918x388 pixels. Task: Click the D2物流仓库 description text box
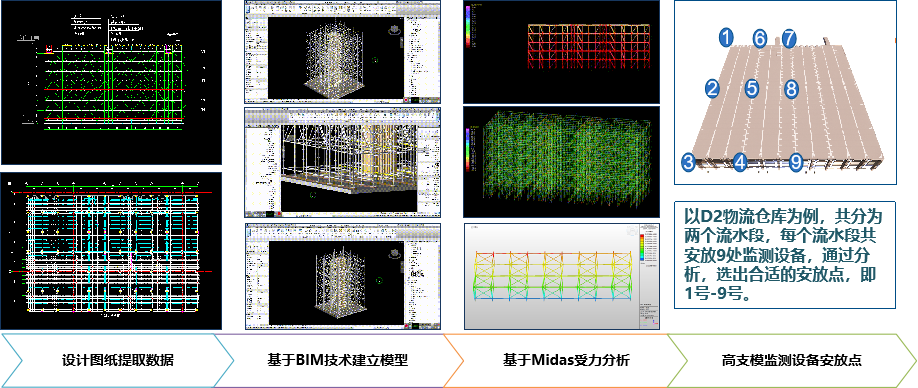(786, 255)
